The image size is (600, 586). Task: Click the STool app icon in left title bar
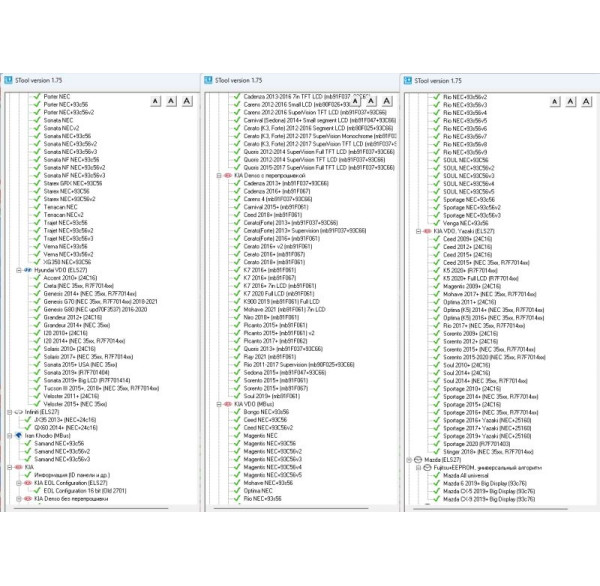click(x=7, y=79)
